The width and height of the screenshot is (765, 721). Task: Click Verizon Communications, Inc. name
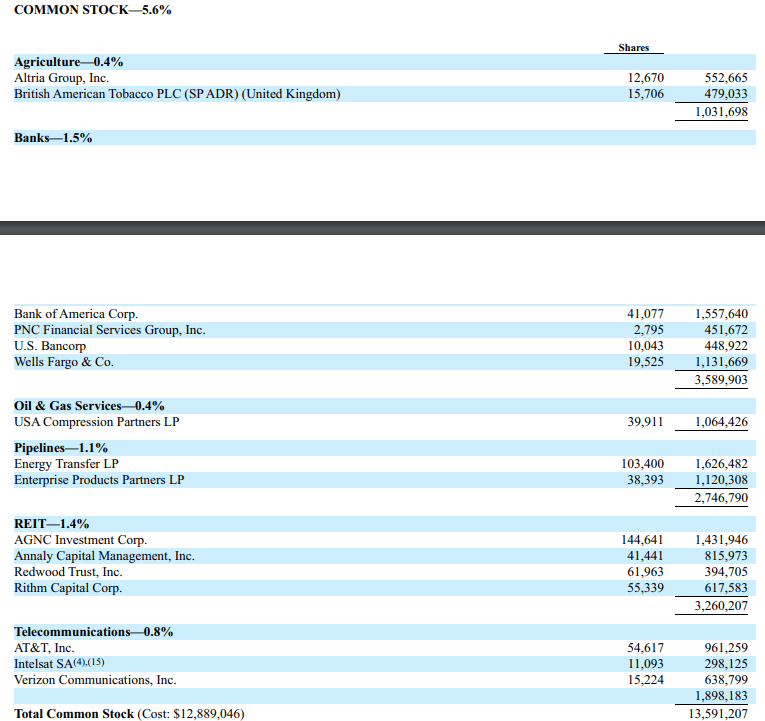tap(95, 681)
